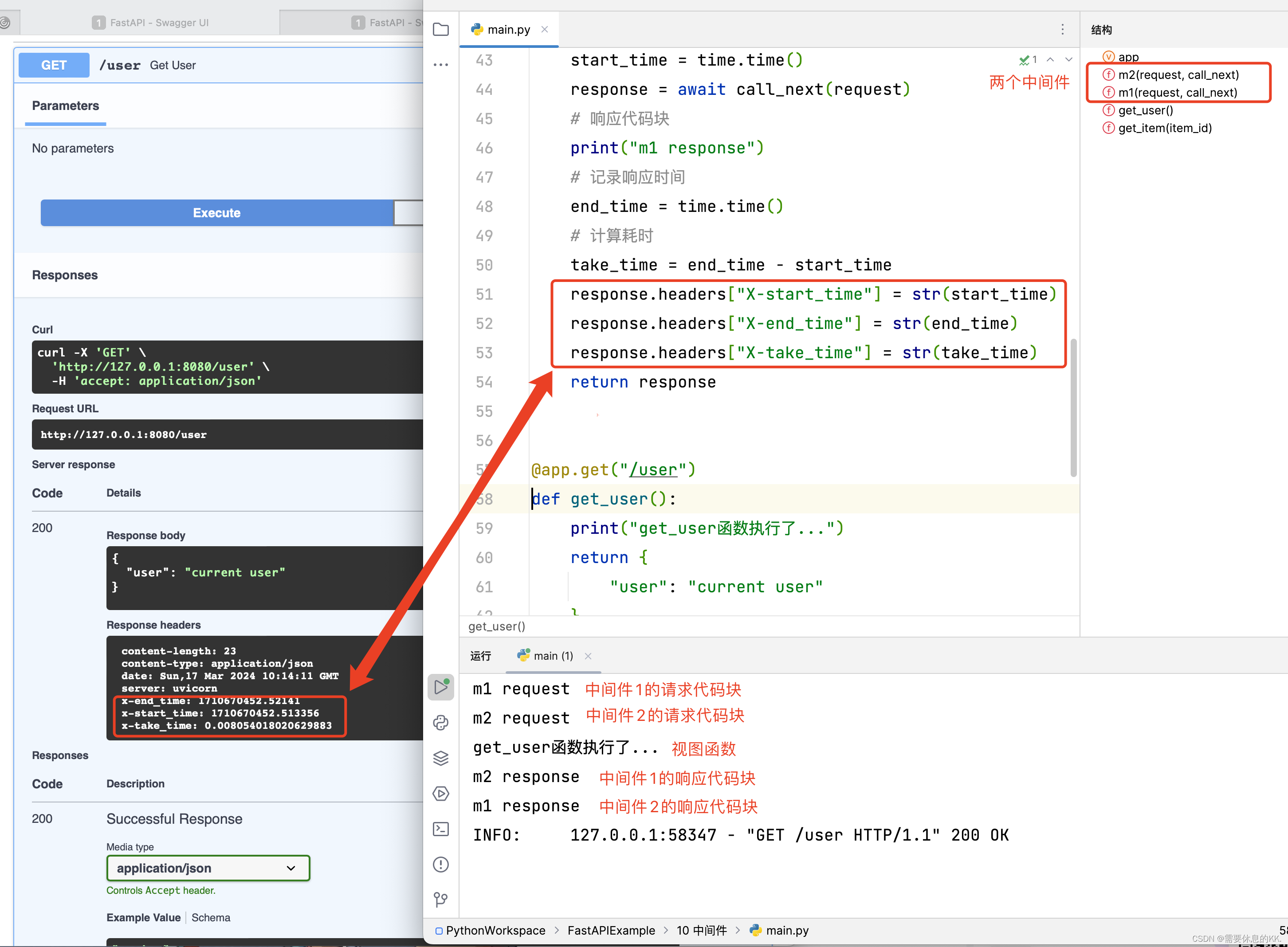Open the Terminal tool window icon
This screenshot has height=947, width=1288.
(440, 829)
